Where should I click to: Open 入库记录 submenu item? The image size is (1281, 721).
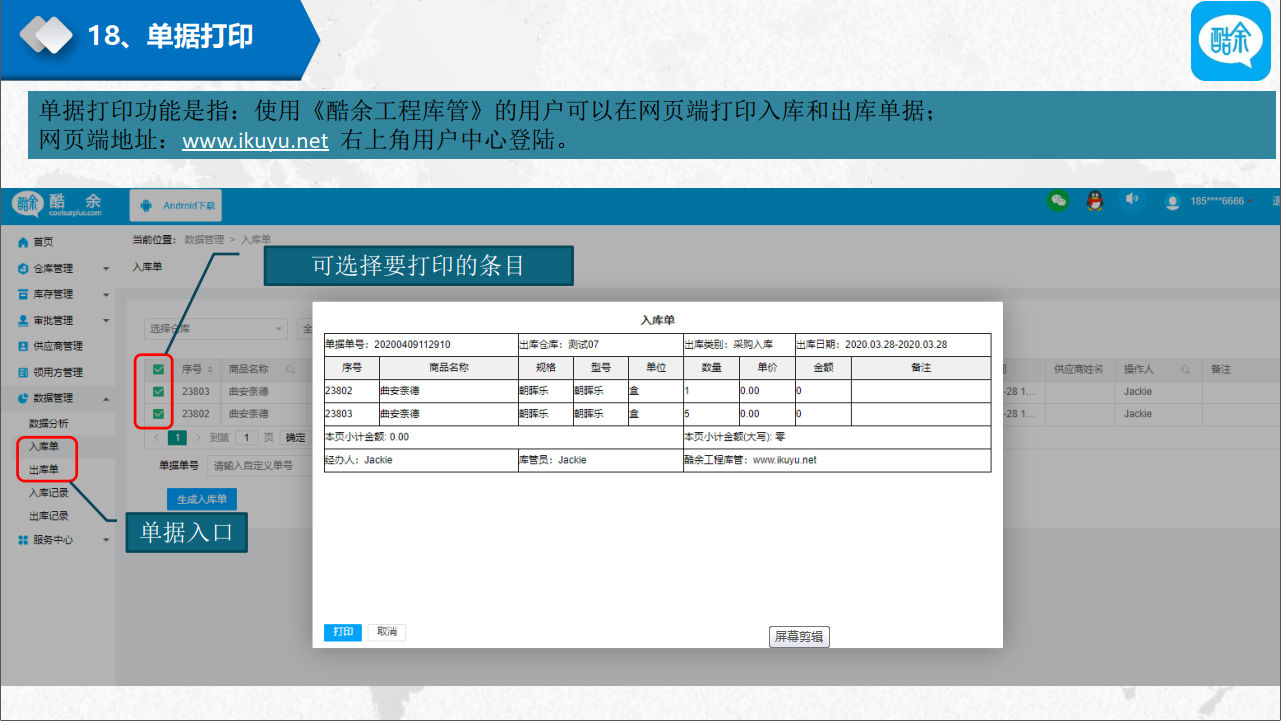(x=49, y=492)
